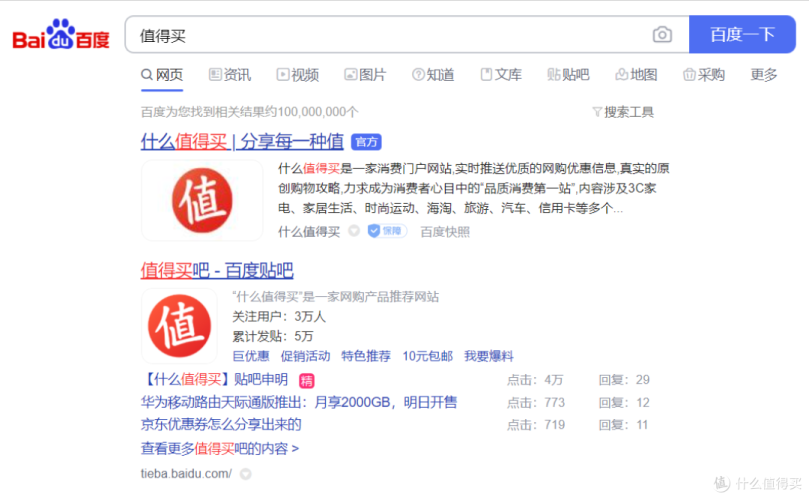The width and height of the screenshot is (809, 500).
Task: Open the 知道 tab
Action: click(433, 75)
